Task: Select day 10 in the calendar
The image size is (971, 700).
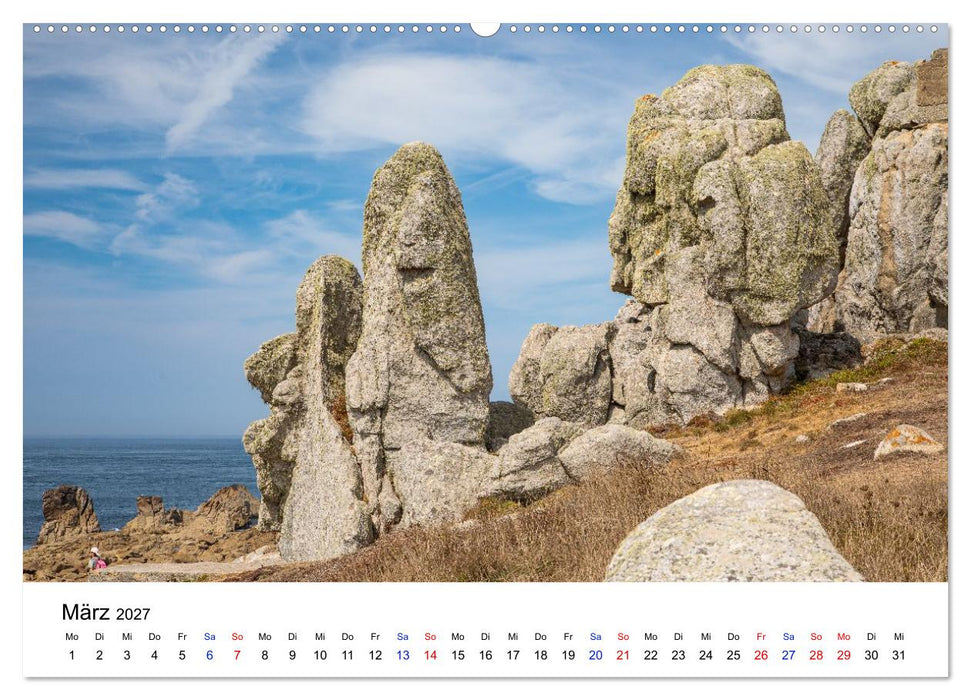Action: [x=320, y=655]
